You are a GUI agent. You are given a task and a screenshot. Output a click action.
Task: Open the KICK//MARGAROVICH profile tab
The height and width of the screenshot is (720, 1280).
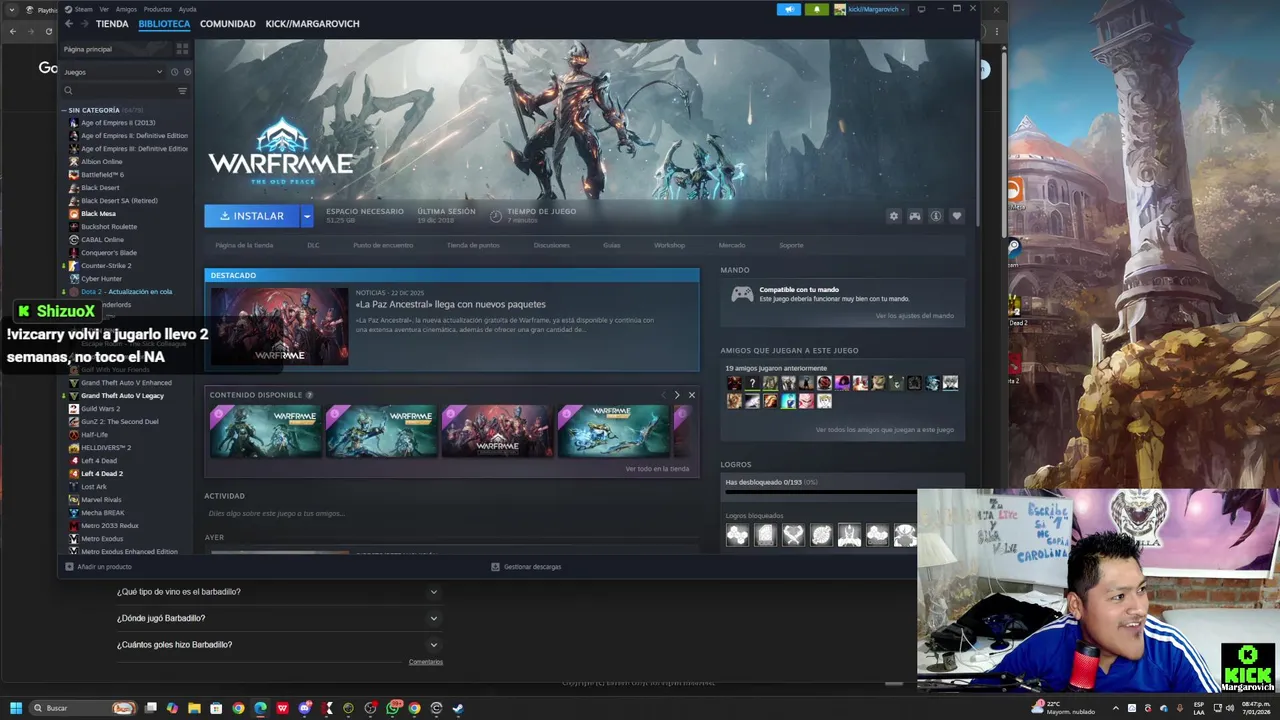(312, 24)
